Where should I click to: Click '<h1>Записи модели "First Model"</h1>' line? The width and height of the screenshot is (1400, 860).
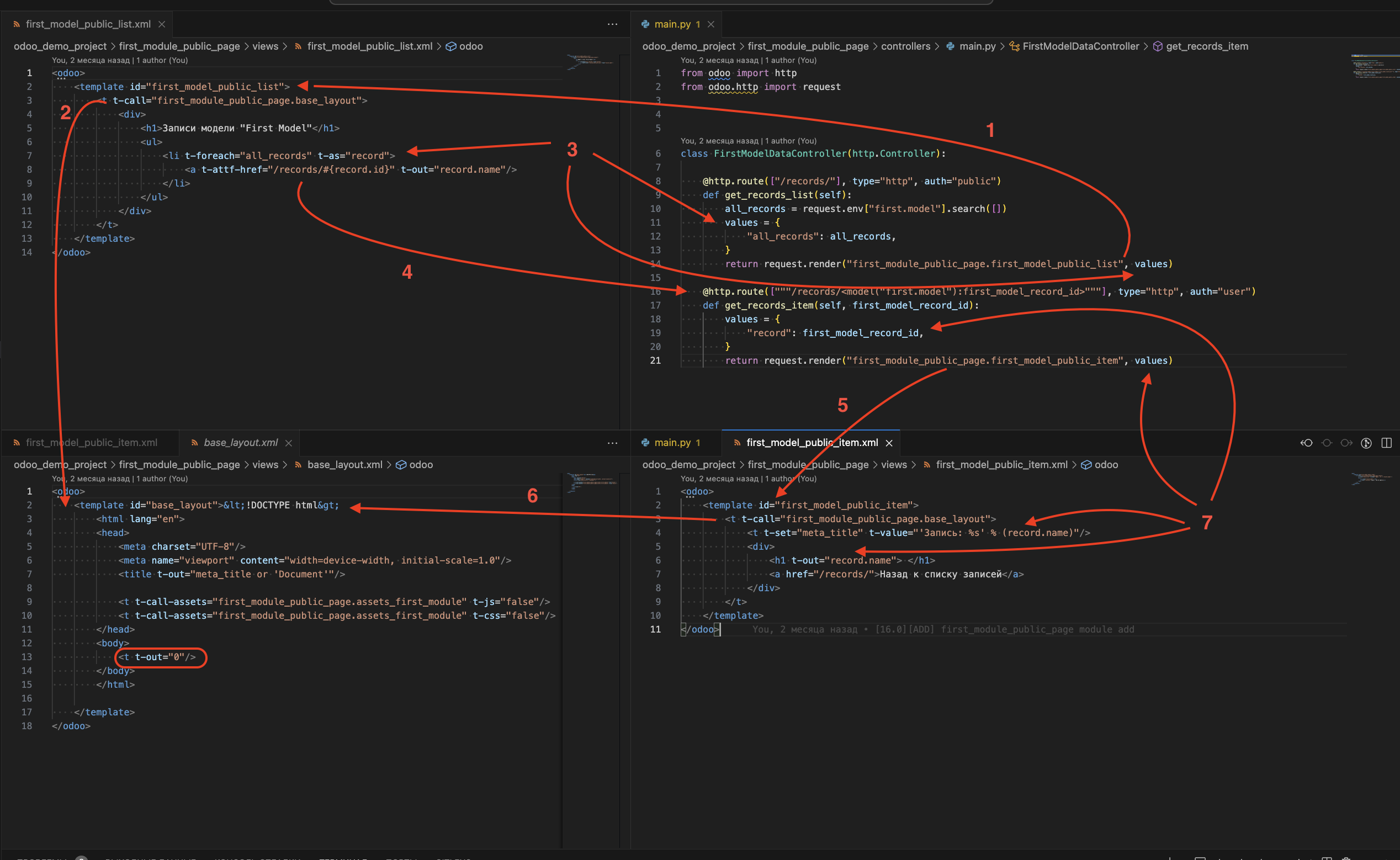pos(240,129)
